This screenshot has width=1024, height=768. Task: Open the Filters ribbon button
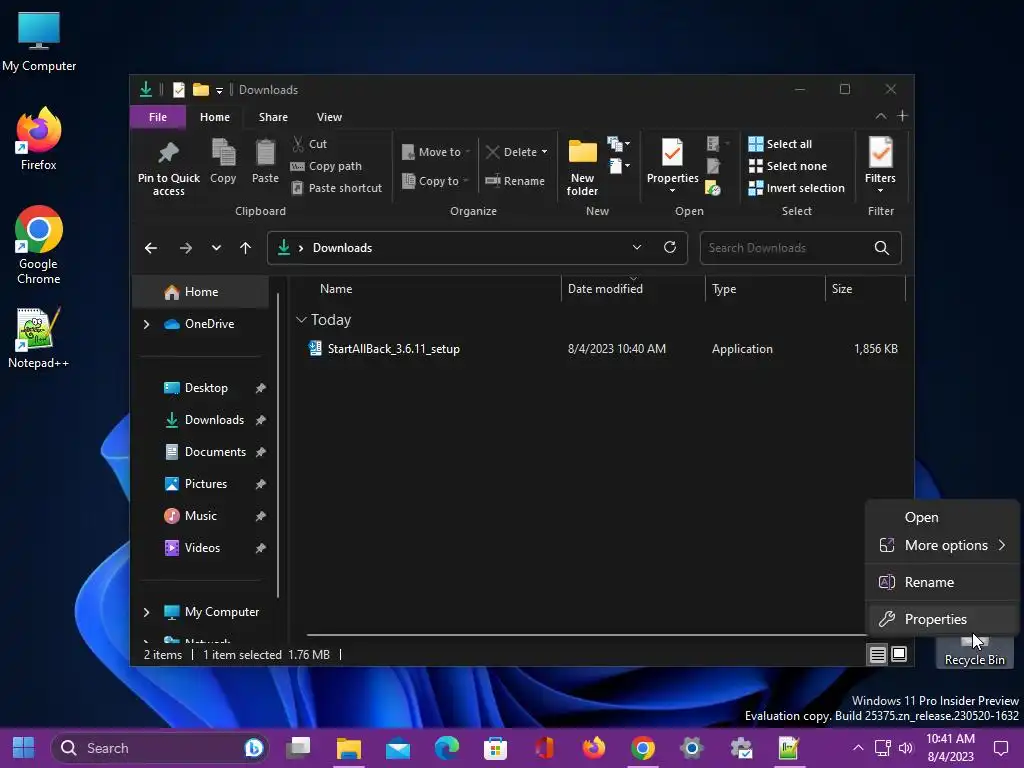pos(880,165)
